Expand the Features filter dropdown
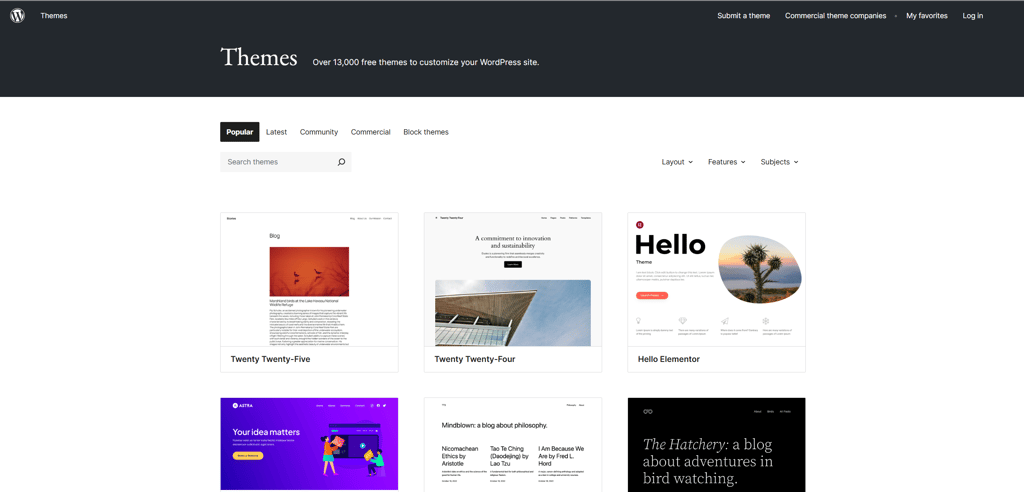Image resolution: width=1024 pixels, height=492 pixels. (726, 162)
